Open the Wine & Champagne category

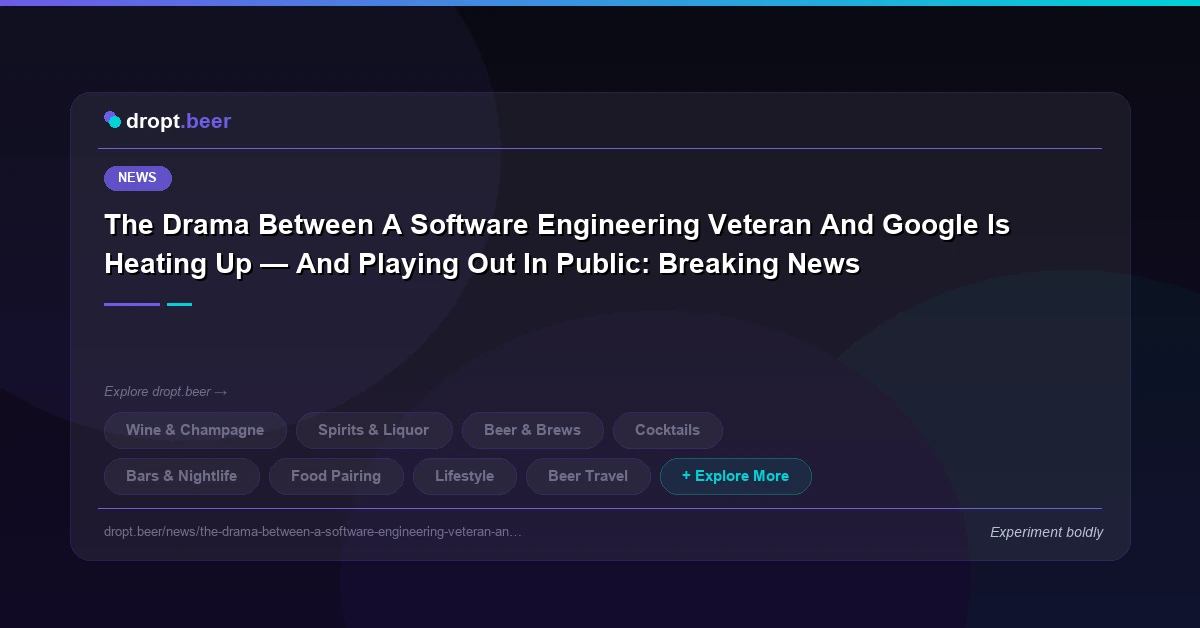click(195, 430)
